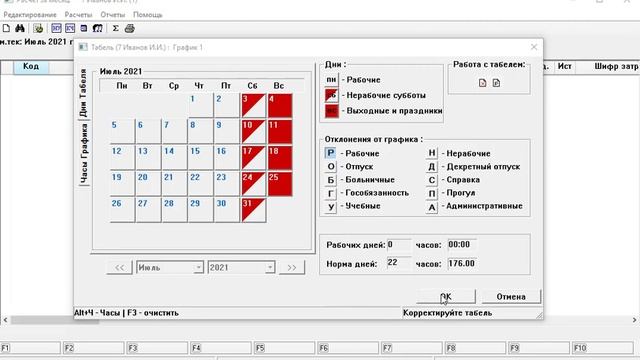The height and width of the screenshot is (360, 640).
Task: Select calendar day 30
Action: pos(227,210)
